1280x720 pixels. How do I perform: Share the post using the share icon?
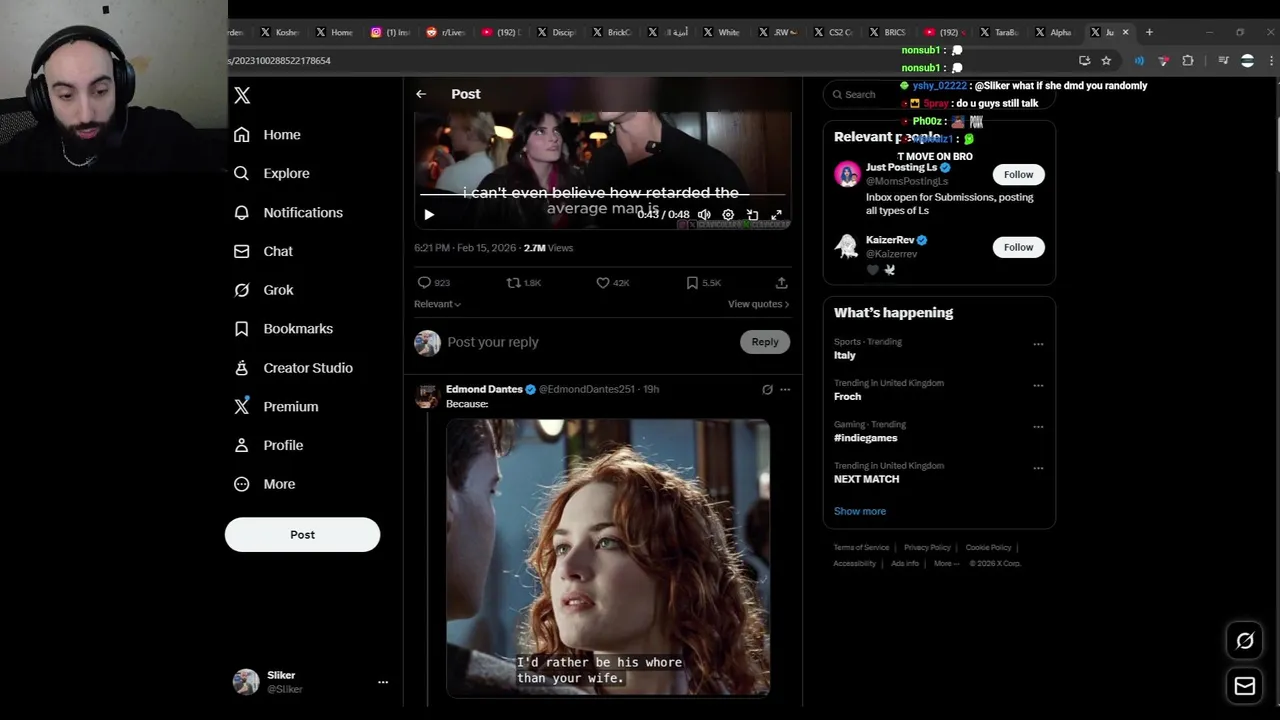click(x=781, y=283)
